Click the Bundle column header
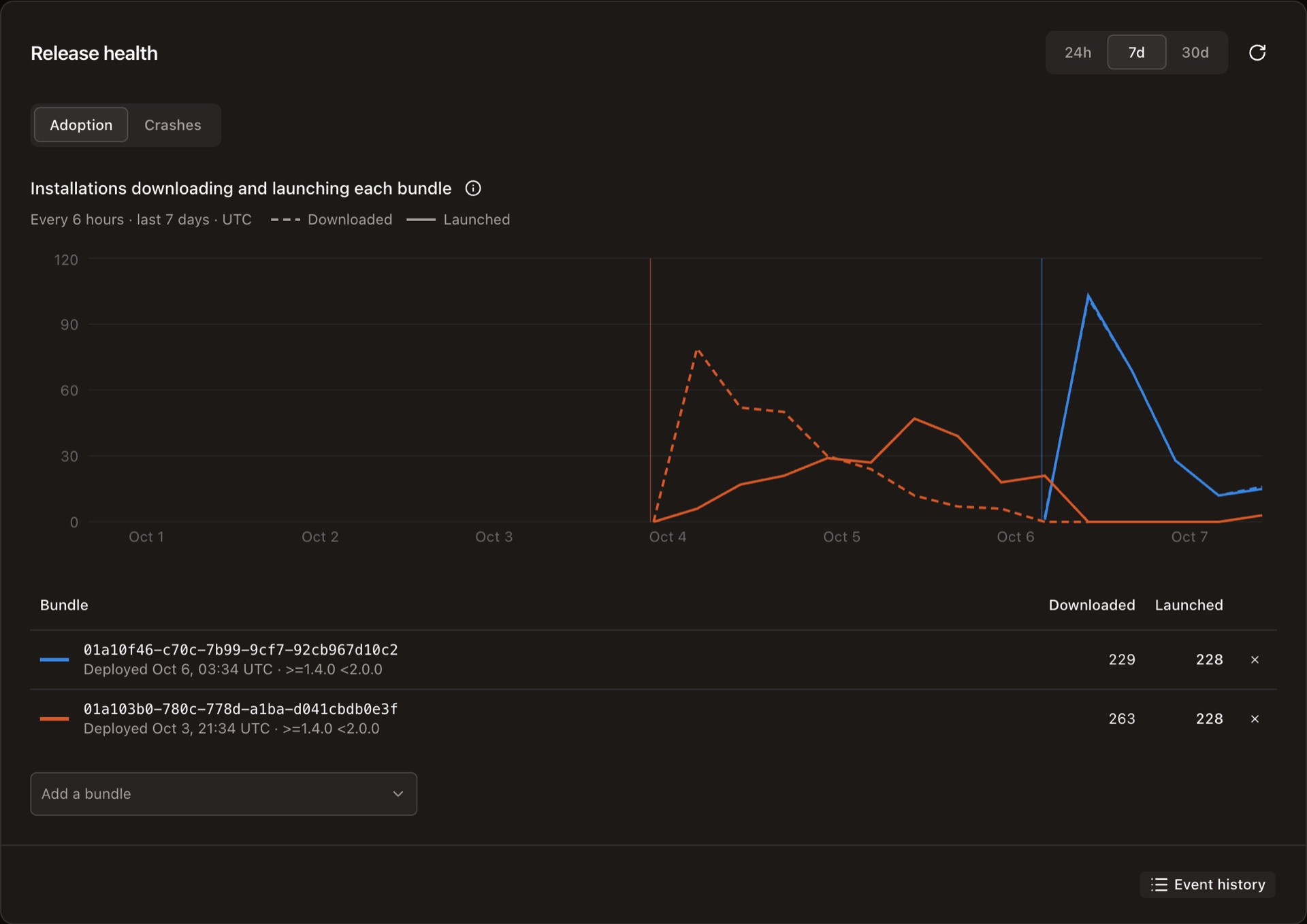 tap(64, 605)
